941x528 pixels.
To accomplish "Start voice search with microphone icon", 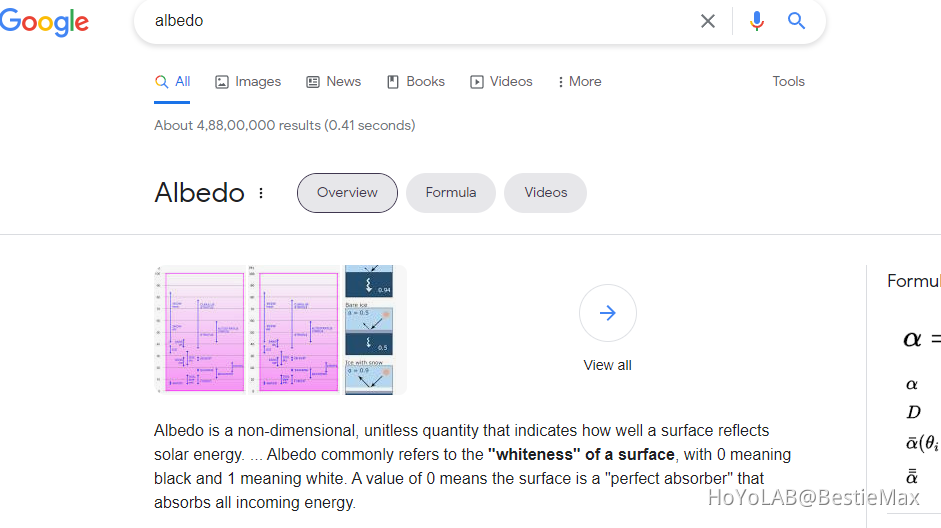I will coord(757,21).
